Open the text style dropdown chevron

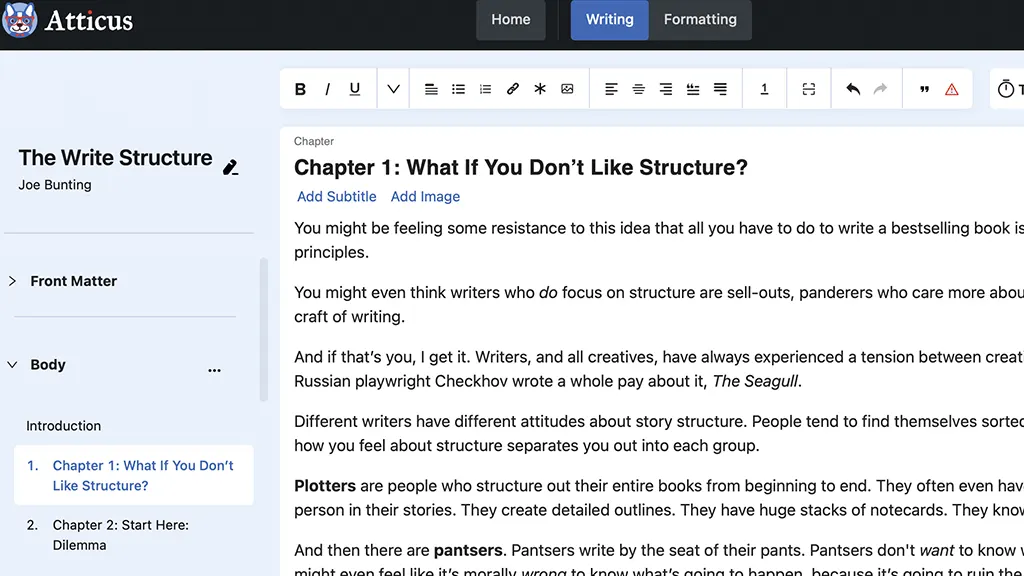coord(393,89)
